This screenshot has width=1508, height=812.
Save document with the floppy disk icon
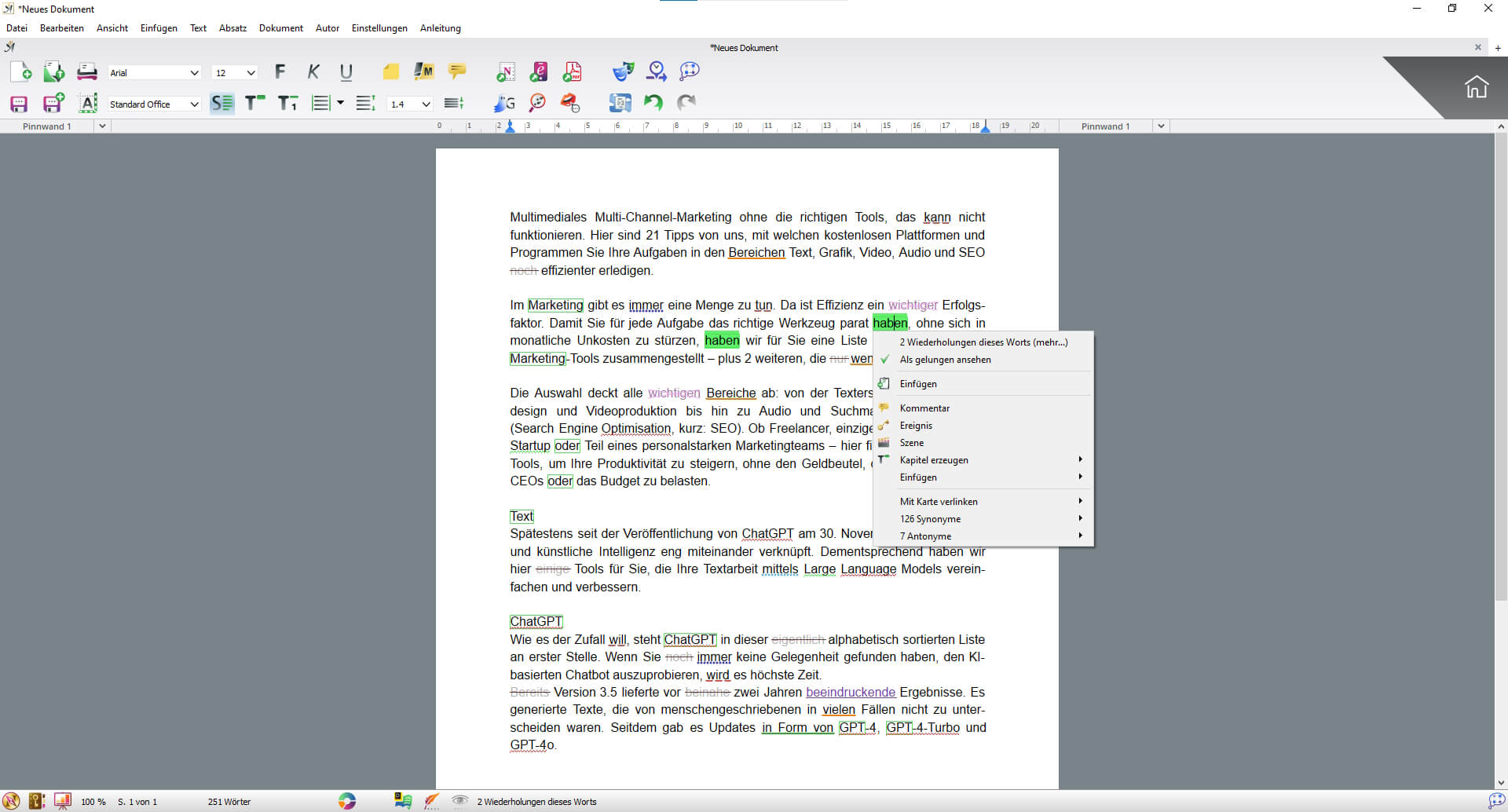[x=19, y=104]
